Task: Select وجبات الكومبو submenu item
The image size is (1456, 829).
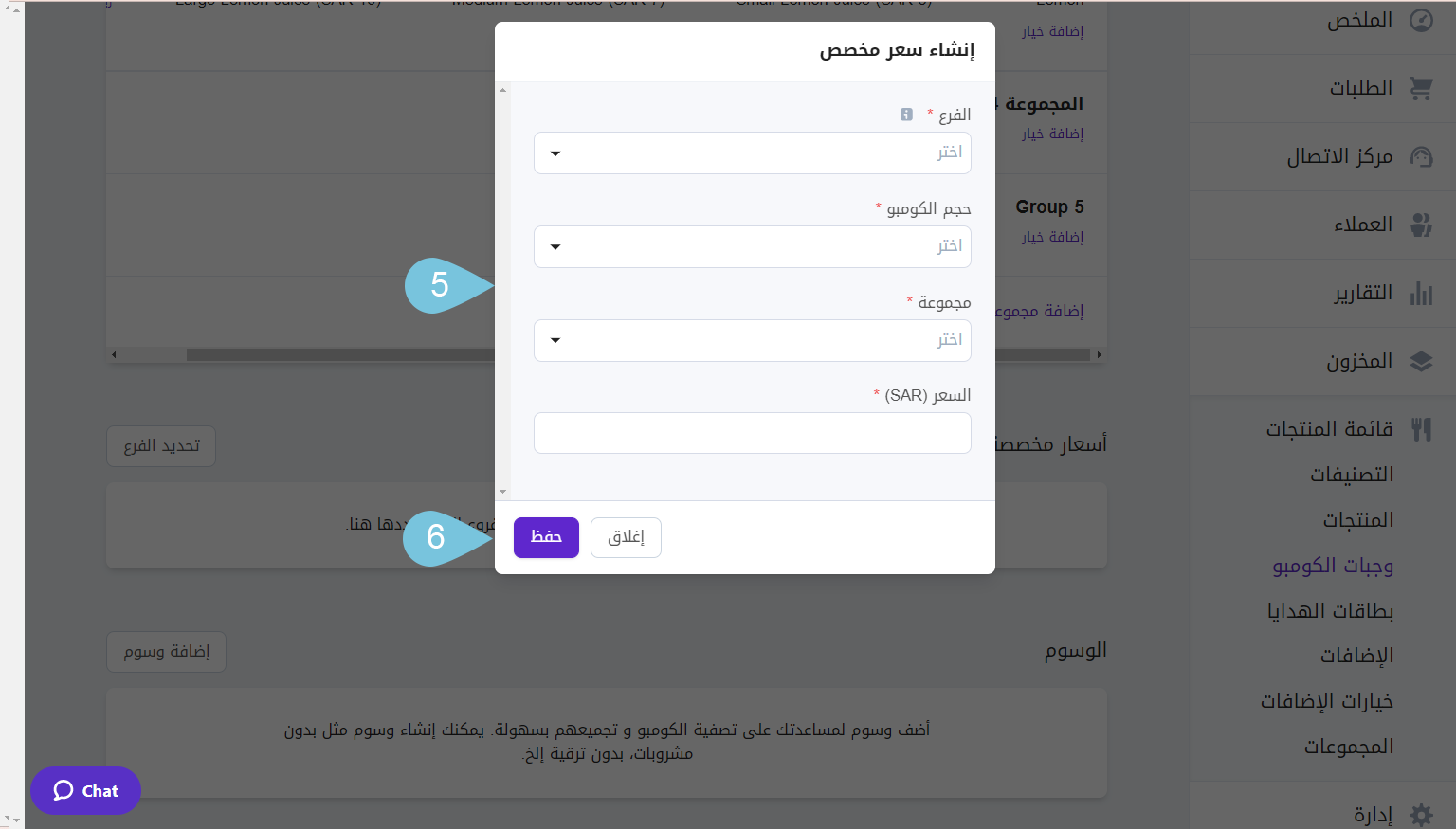Action: tap(1333, 566)
